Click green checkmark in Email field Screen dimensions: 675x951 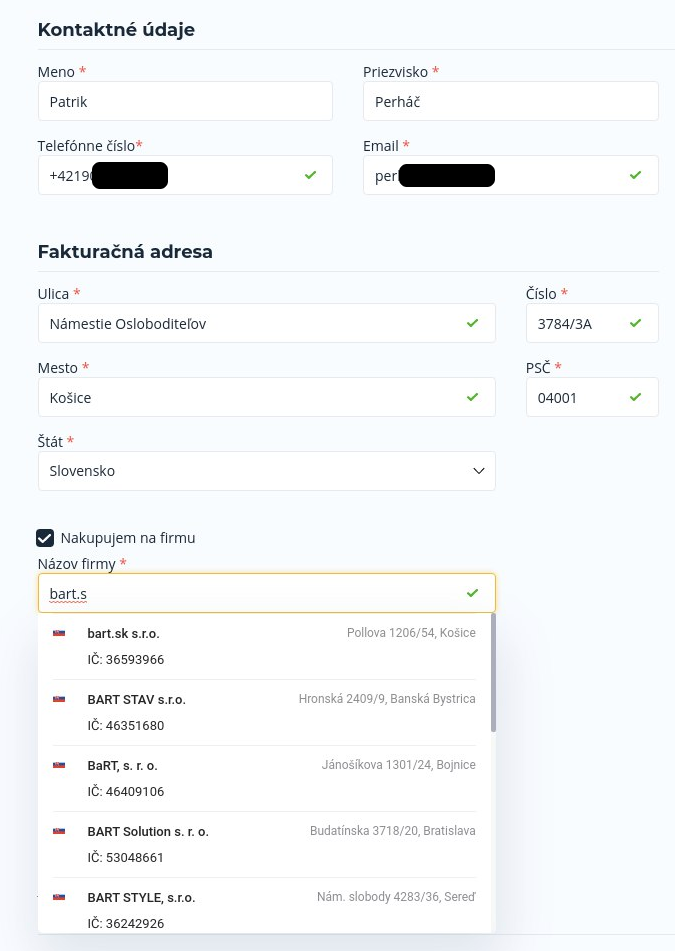tap(636, 175)
